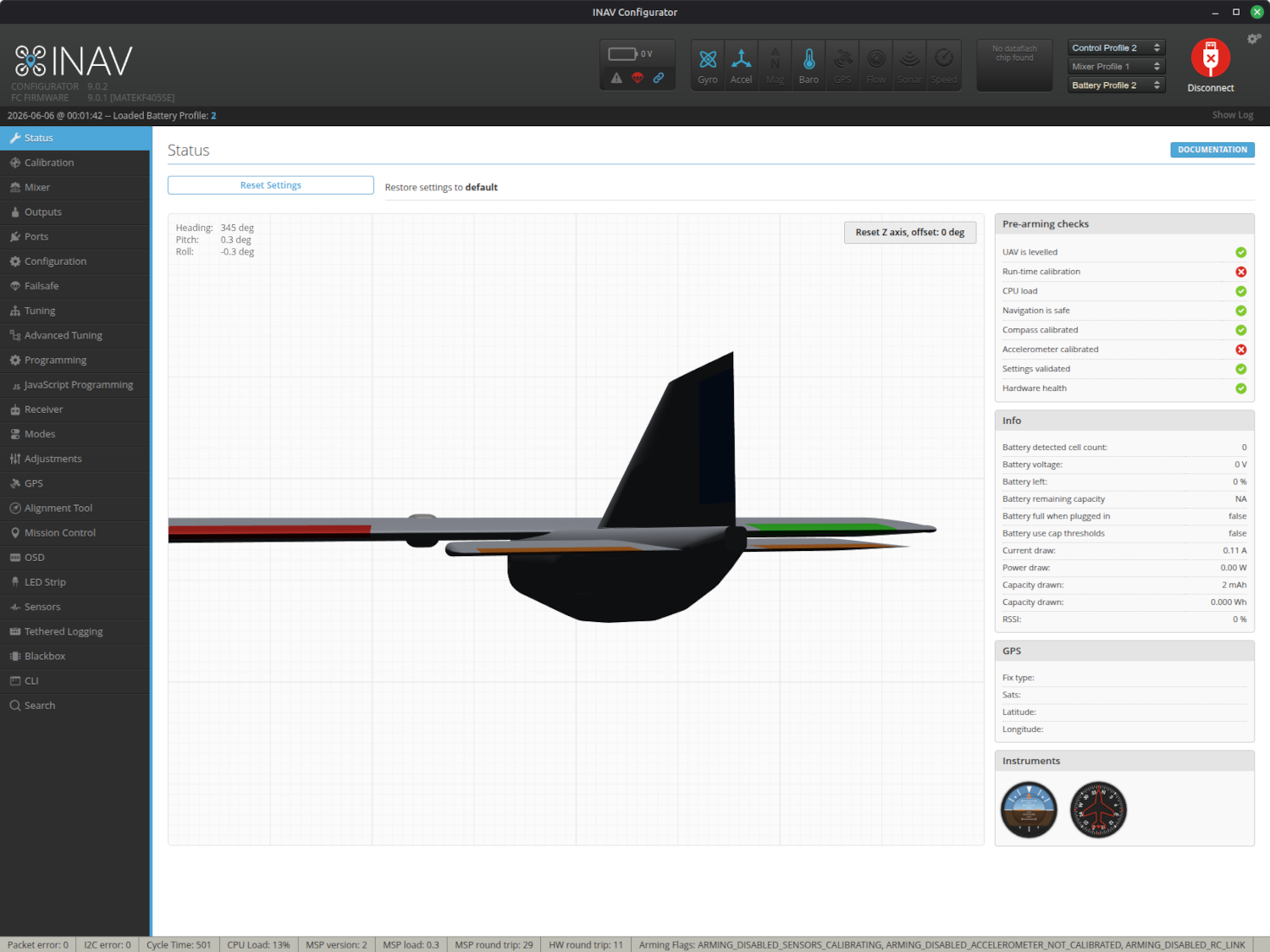Open the Control Profile 2 dropdown

(x=1117, y=48)
